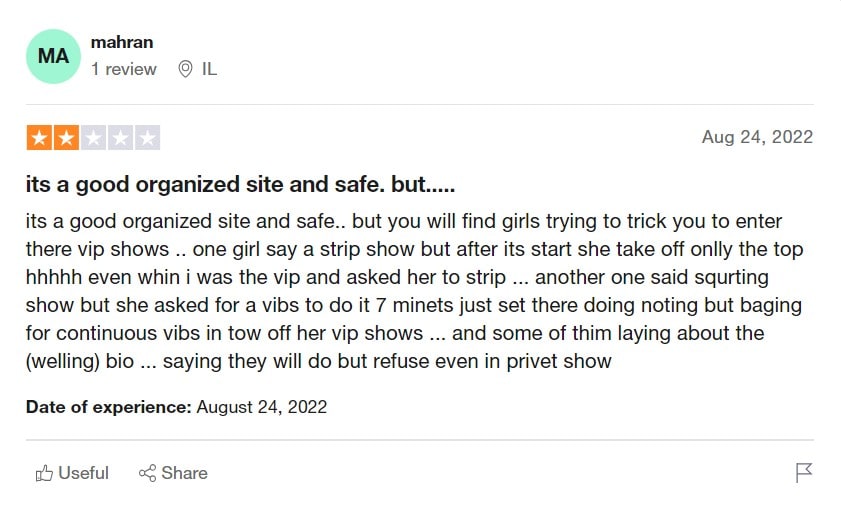Screen dimensions: 841x505
Task: Open the review title 'its a good organized site'
Action: point(240,184)
